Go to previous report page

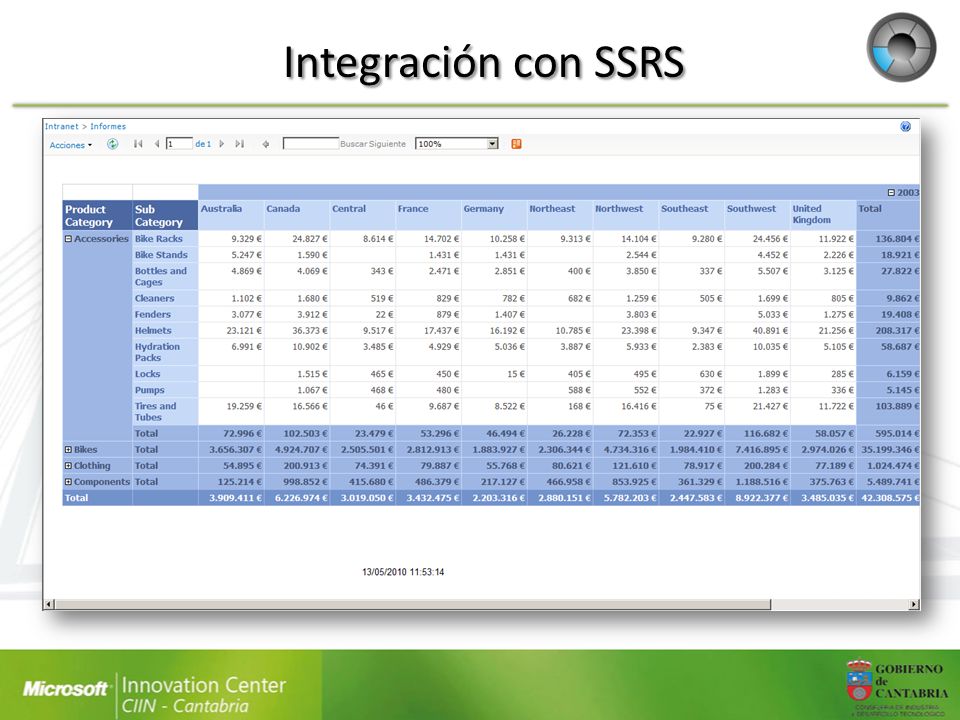[x=157, y=144]
